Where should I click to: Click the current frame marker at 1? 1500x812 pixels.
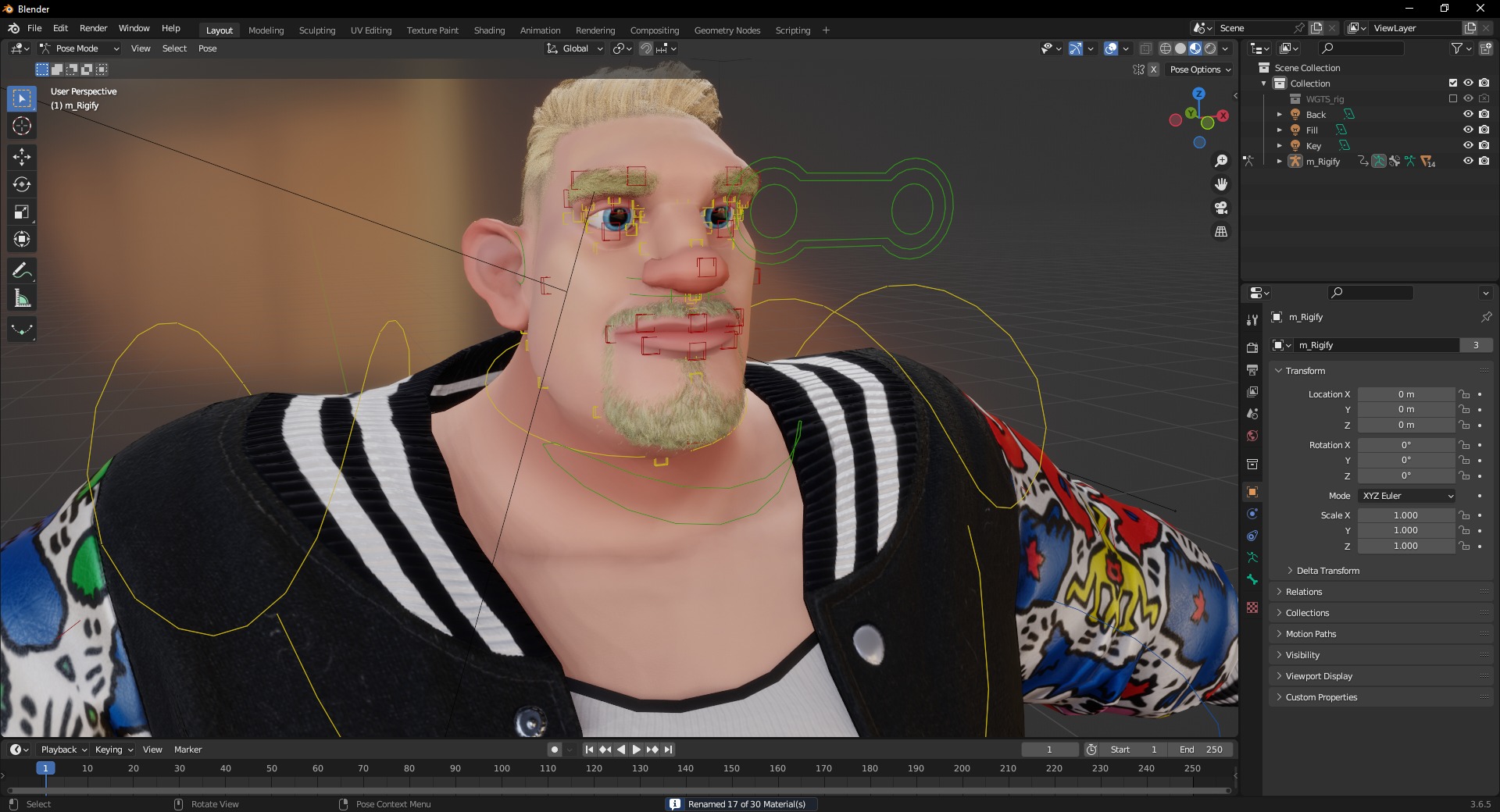(45, 768)
